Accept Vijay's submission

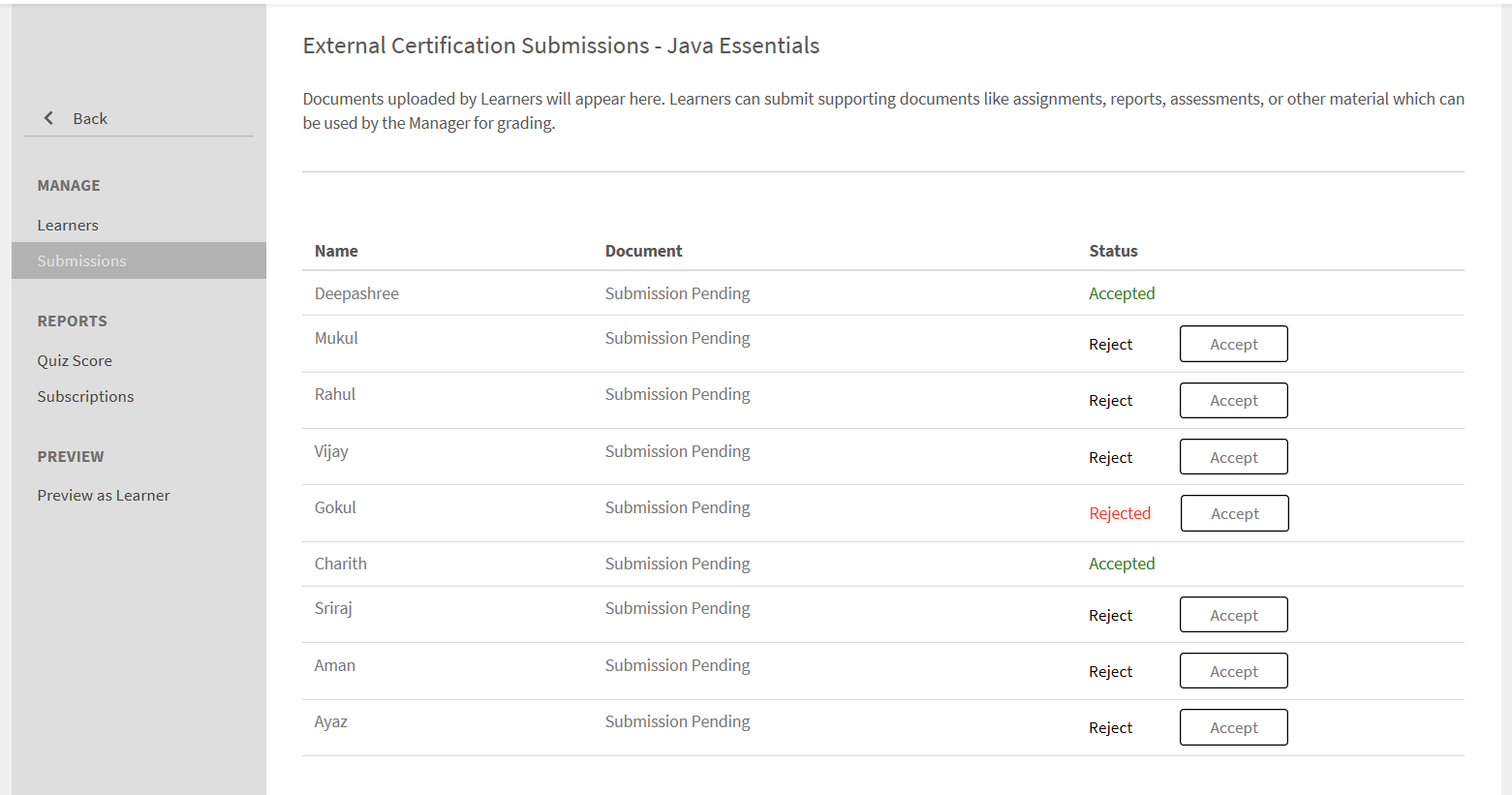click(1233, 458)
